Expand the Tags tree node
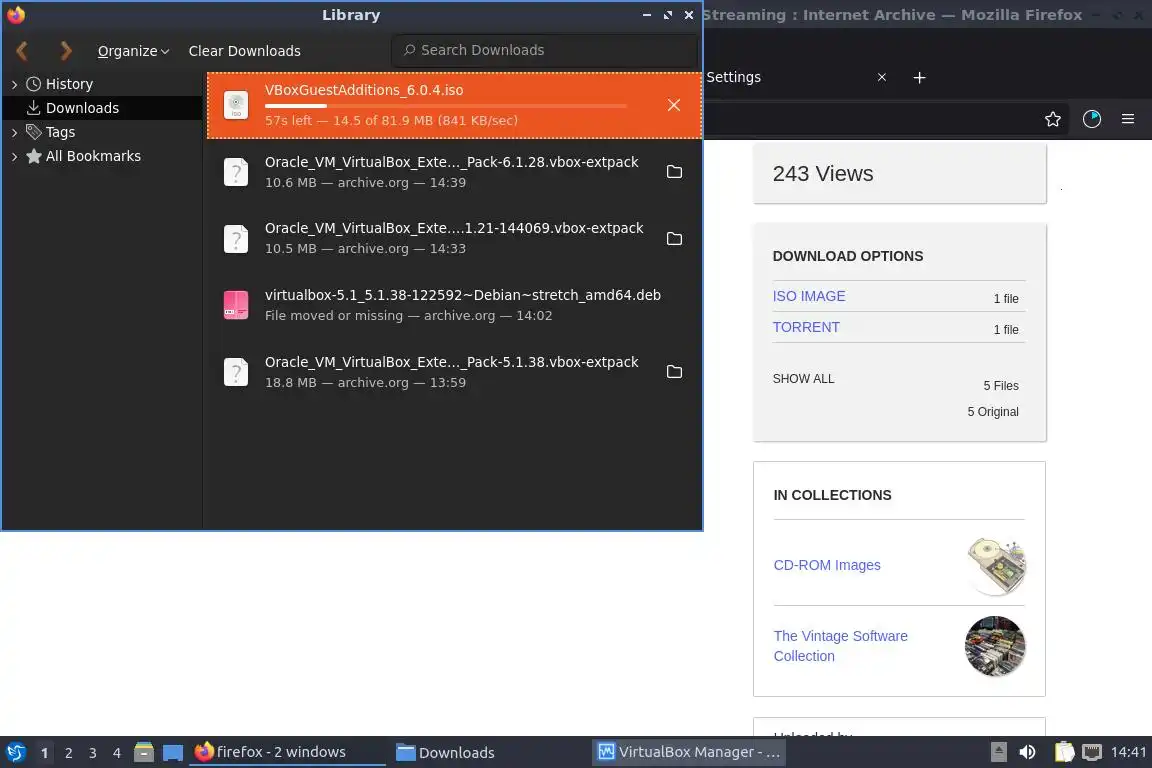The height and width of the screenshot is (768, 1152). click(x=14, y=132)
